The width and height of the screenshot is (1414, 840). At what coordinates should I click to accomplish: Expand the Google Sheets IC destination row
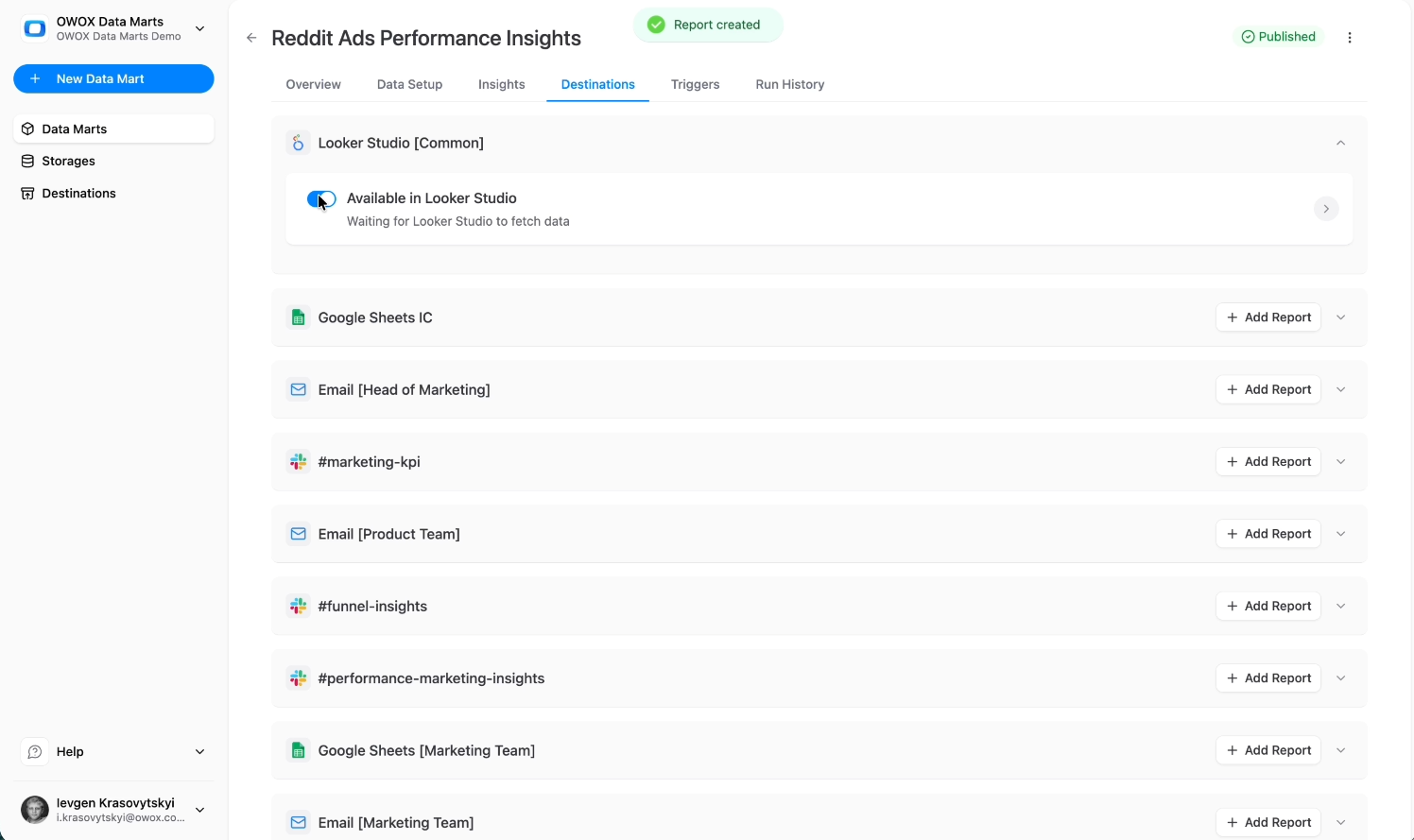(x=1341, y=317)
